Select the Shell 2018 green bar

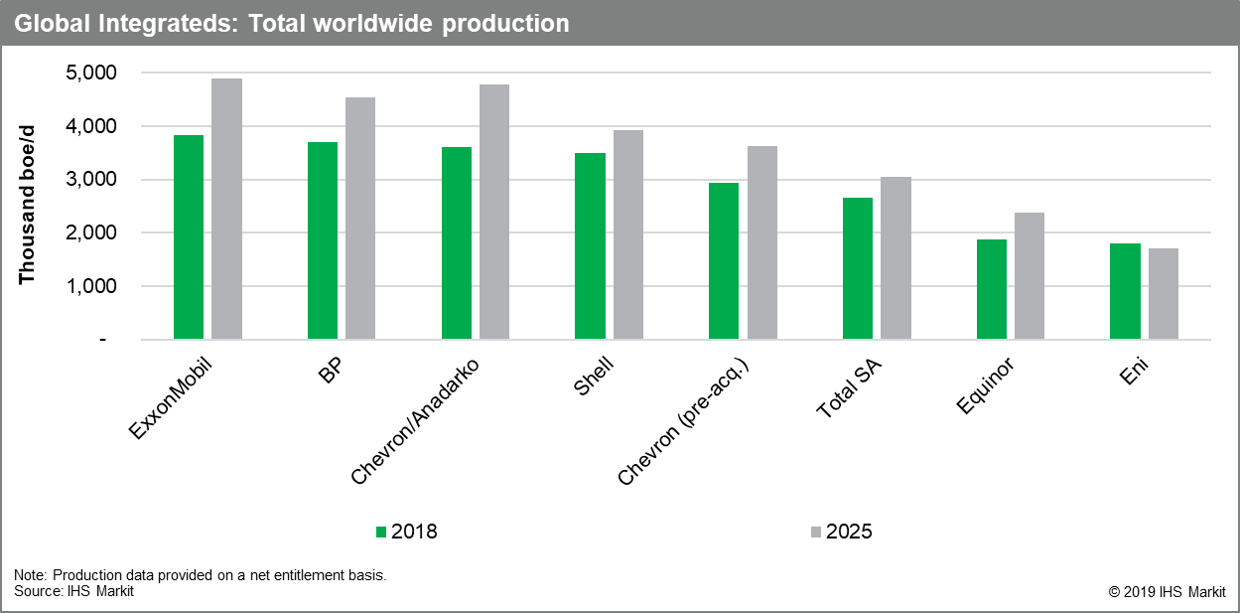coord(590,246)
